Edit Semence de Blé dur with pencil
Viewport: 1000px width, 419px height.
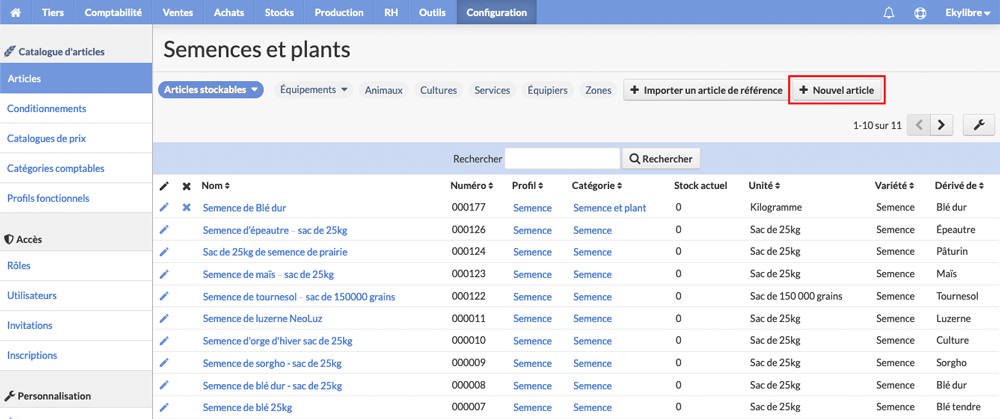[x=164, y=207]
